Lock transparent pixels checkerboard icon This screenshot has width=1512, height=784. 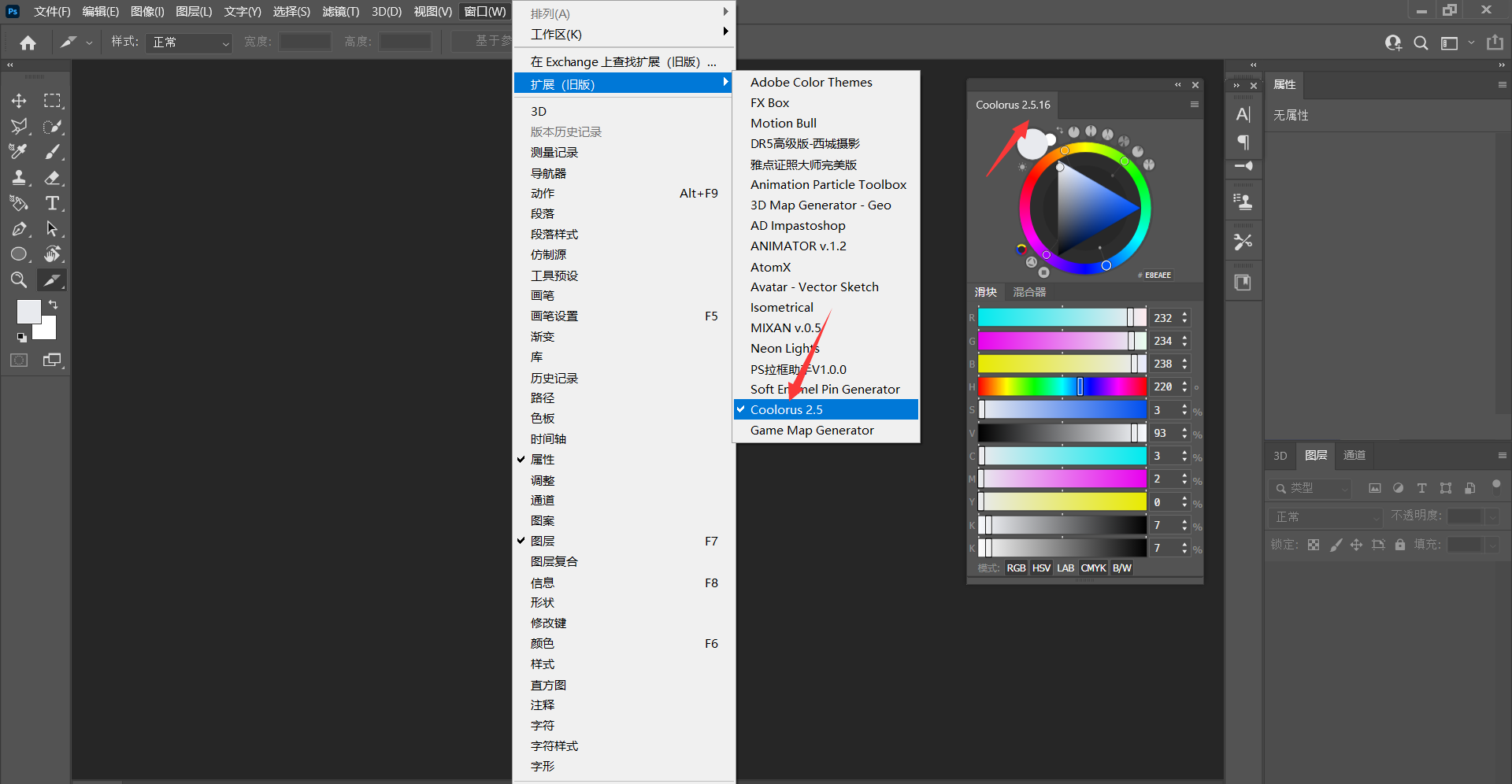coord(1314,545)
